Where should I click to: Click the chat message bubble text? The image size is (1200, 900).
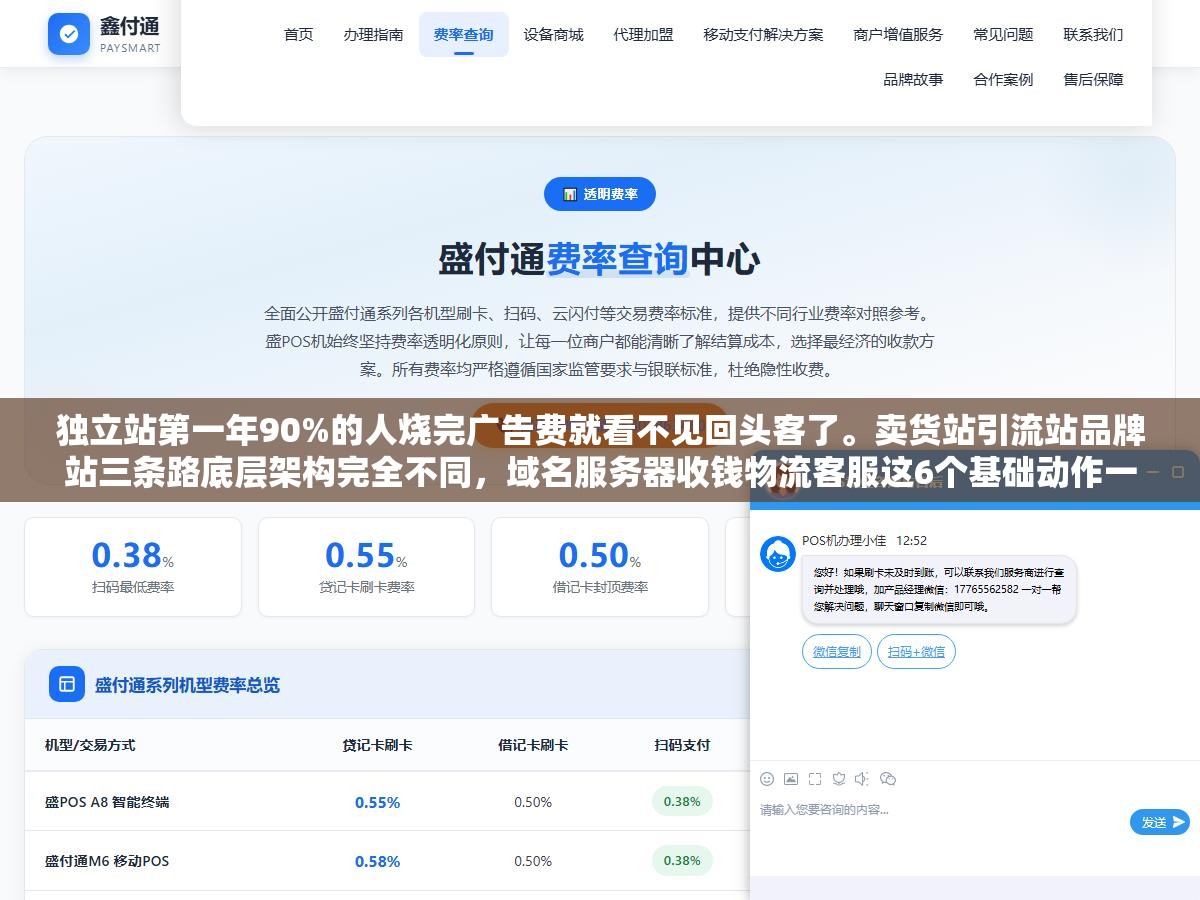pos(939,589)
